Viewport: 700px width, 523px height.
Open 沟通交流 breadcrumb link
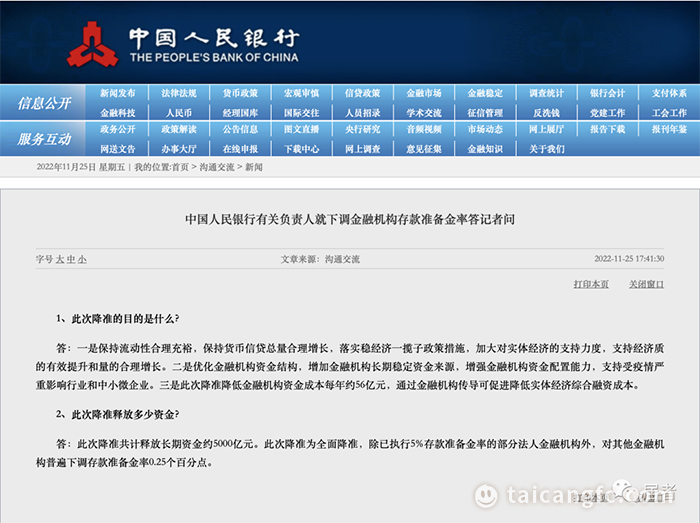(217, 167)
